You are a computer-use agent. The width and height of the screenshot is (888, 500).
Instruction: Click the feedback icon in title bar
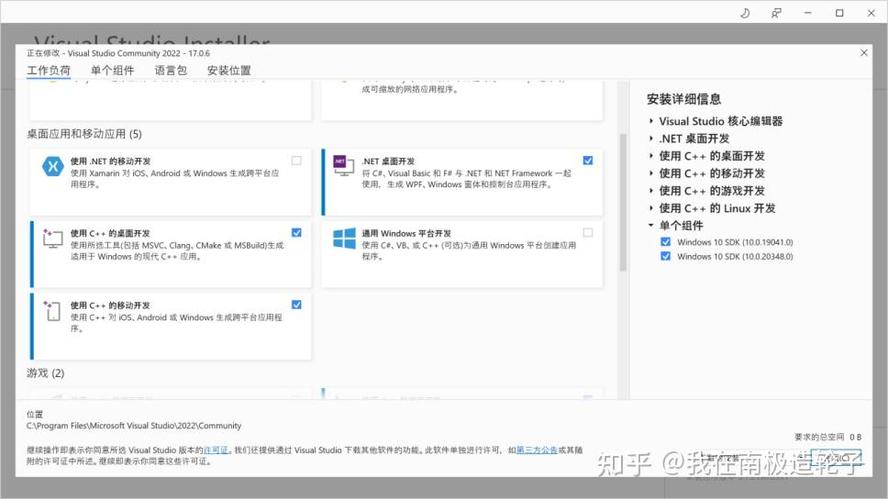(x=776, y=12)
